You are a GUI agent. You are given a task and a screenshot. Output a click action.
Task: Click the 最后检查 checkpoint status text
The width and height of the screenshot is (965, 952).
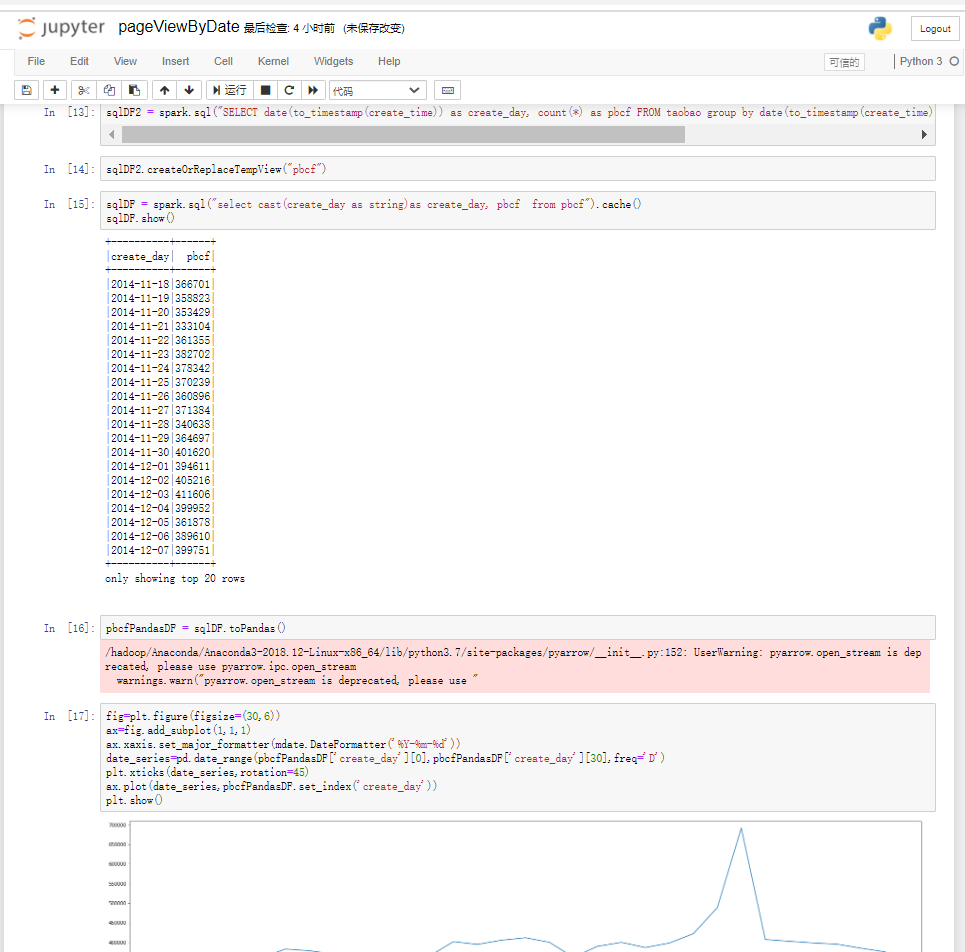289,28
